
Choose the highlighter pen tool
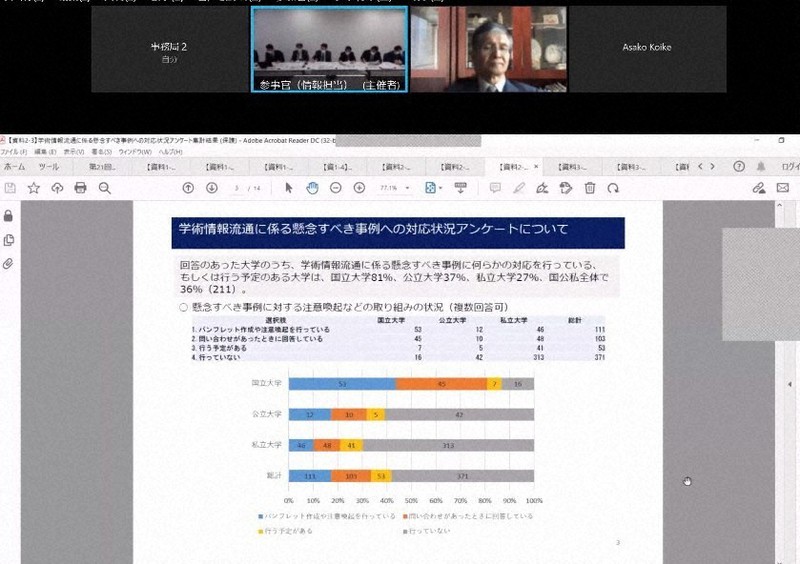(519, 188)
